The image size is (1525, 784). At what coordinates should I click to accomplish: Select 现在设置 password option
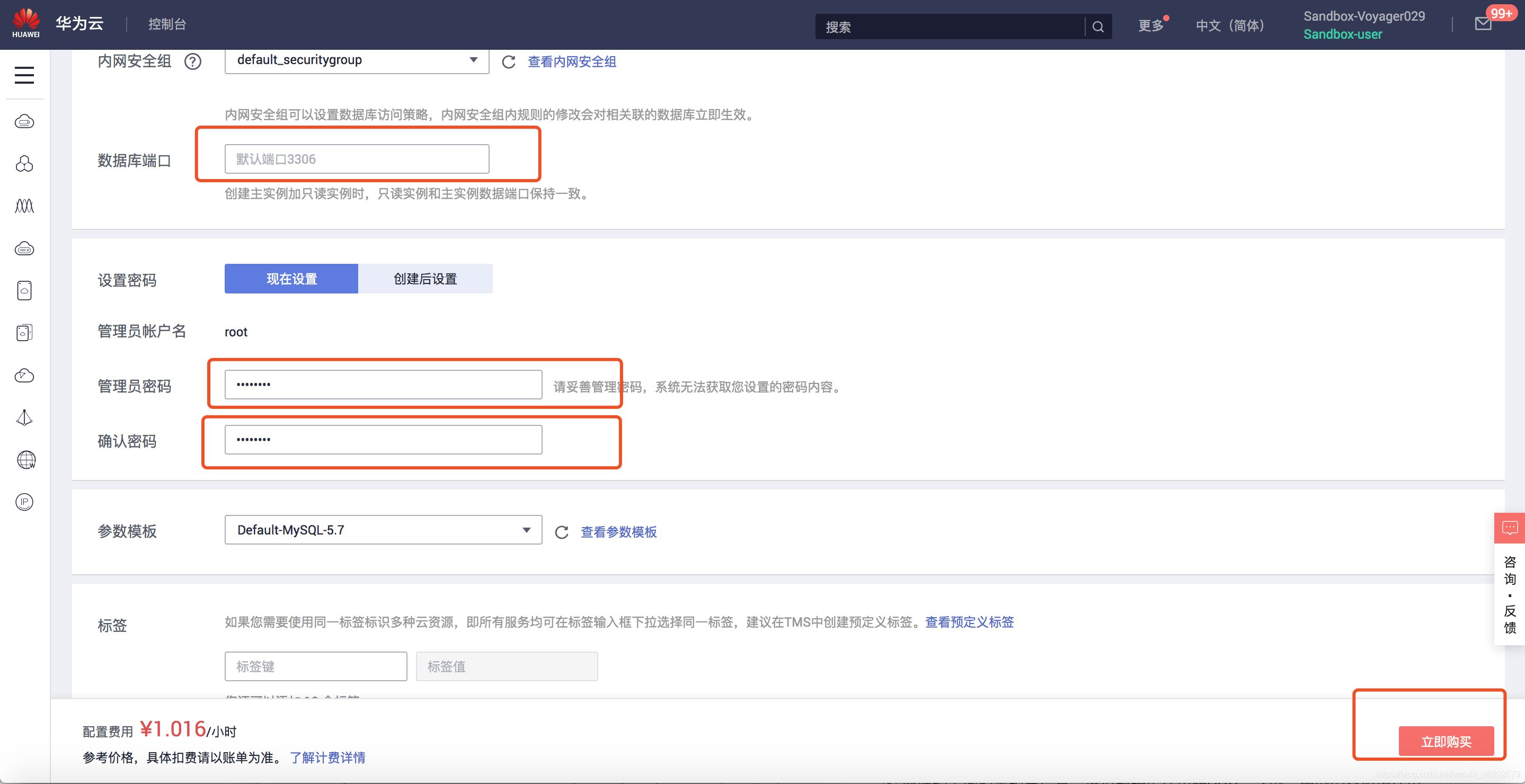291,279
